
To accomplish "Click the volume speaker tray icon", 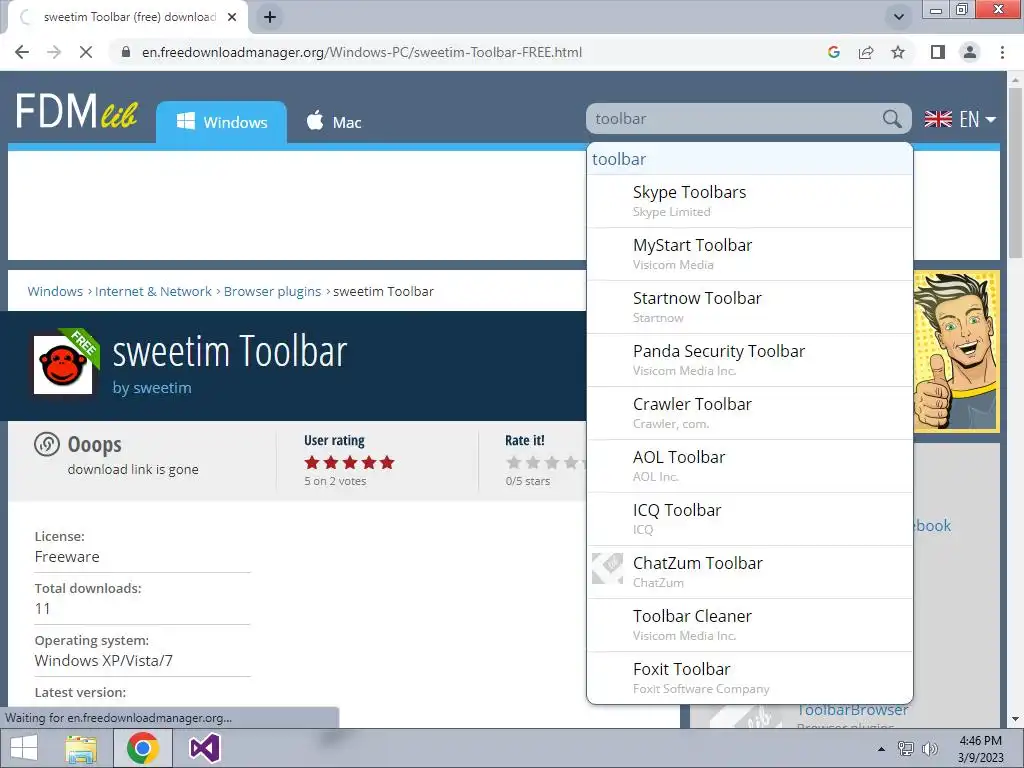I will tap(929, 748).
